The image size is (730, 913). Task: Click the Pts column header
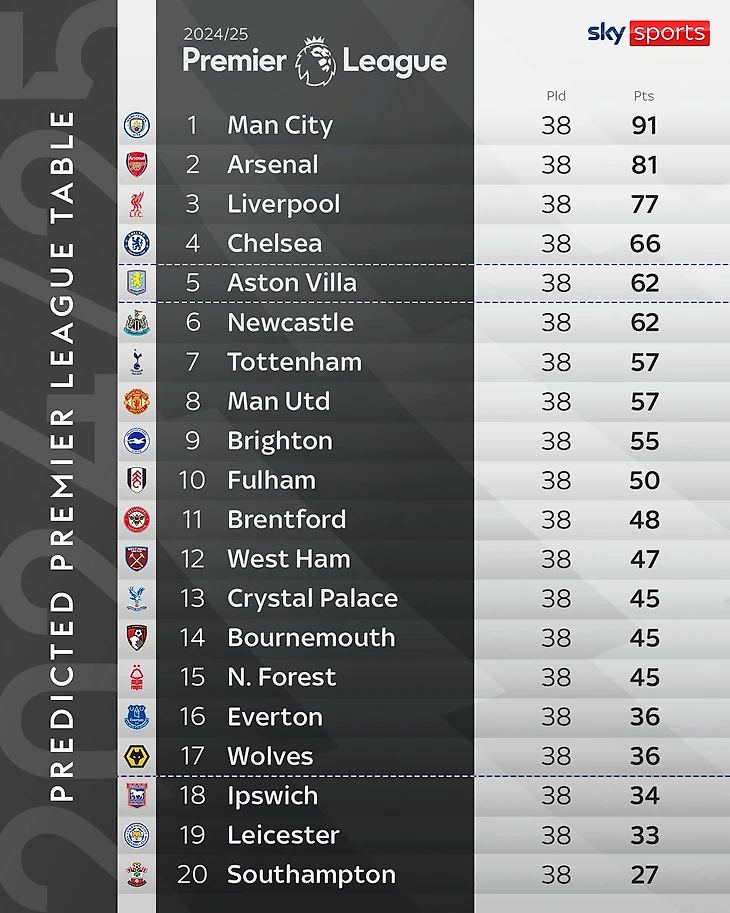644,96
